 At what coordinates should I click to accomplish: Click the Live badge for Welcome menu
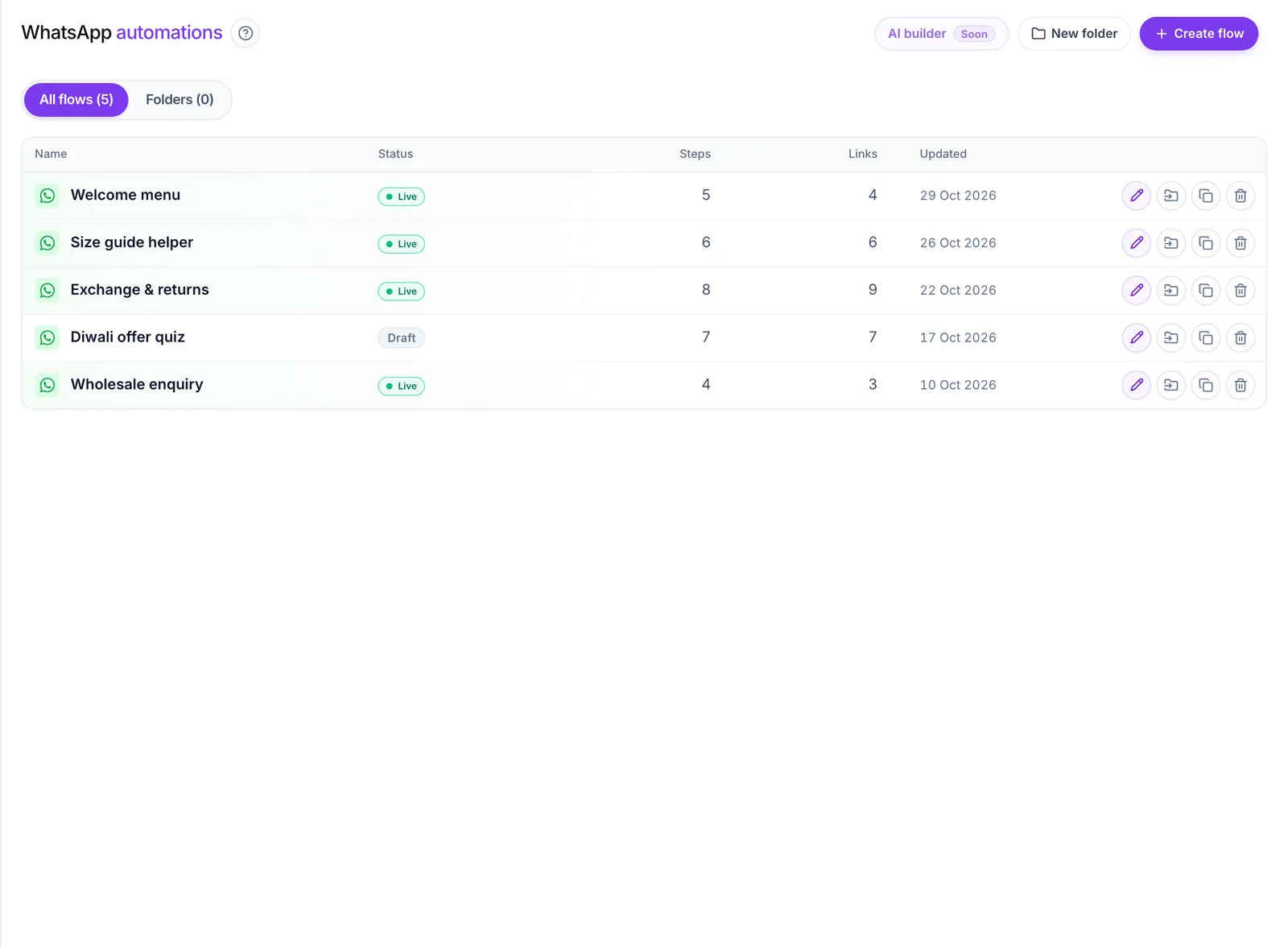coord(401,196)
